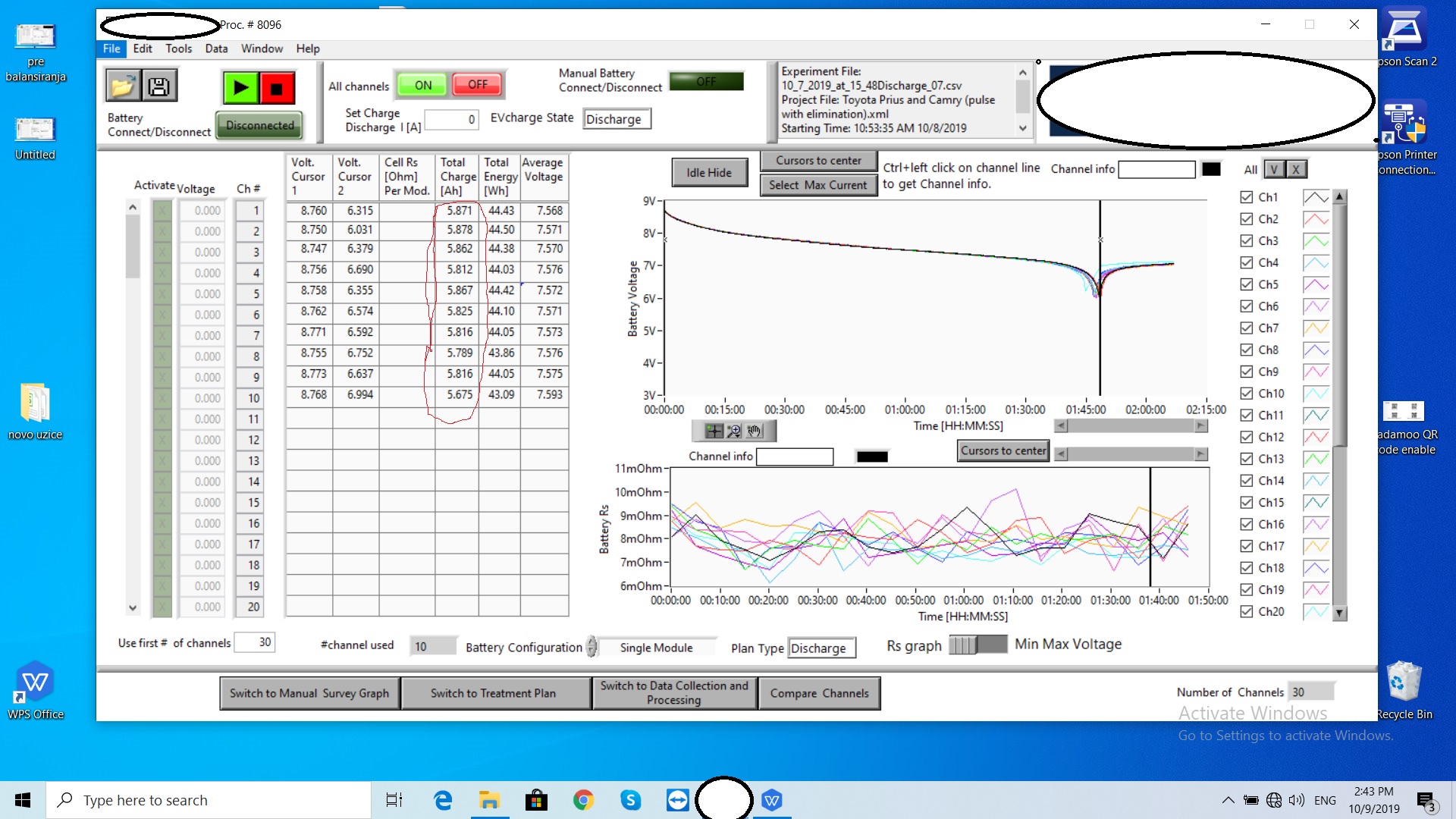
Task: Click the Select Max Current button
Action: pos(817,185)
